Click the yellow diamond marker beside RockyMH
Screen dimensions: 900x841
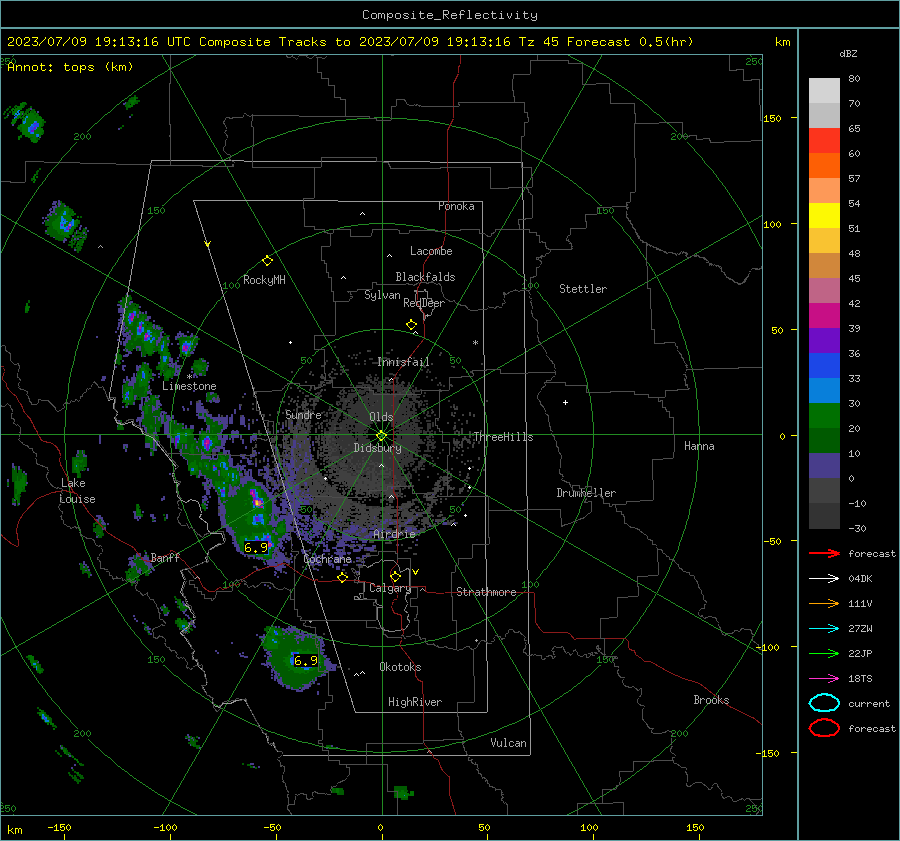(x=267, y=261)
